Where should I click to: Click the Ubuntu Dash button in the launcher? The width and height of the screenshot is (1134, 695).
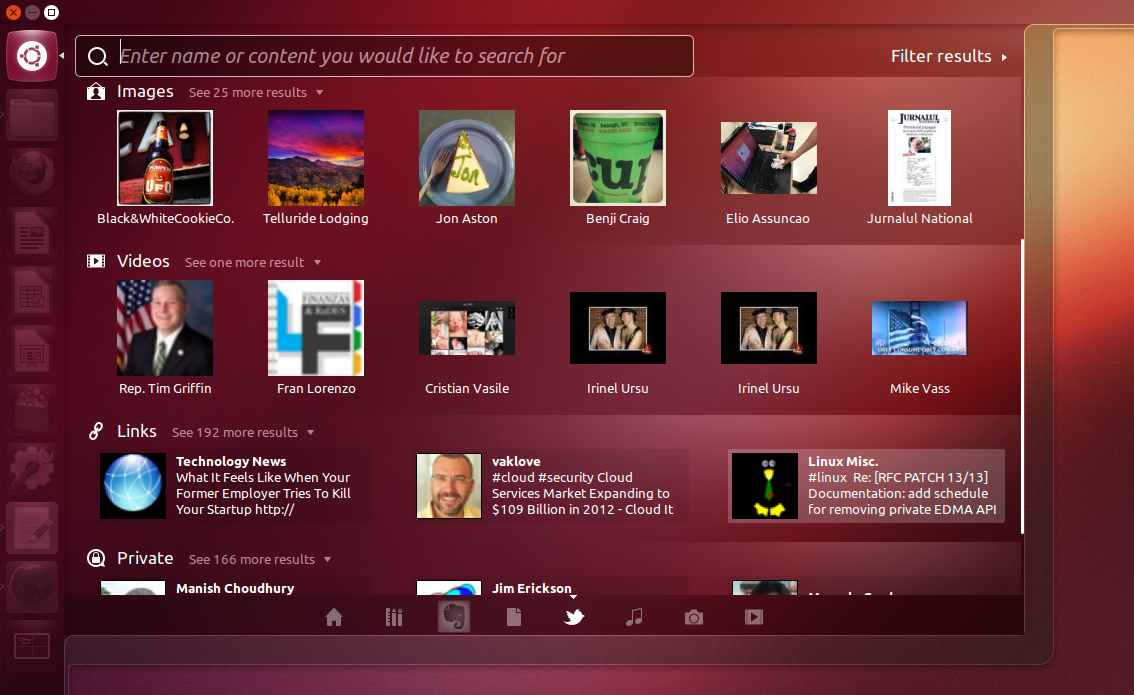[32, 56]
